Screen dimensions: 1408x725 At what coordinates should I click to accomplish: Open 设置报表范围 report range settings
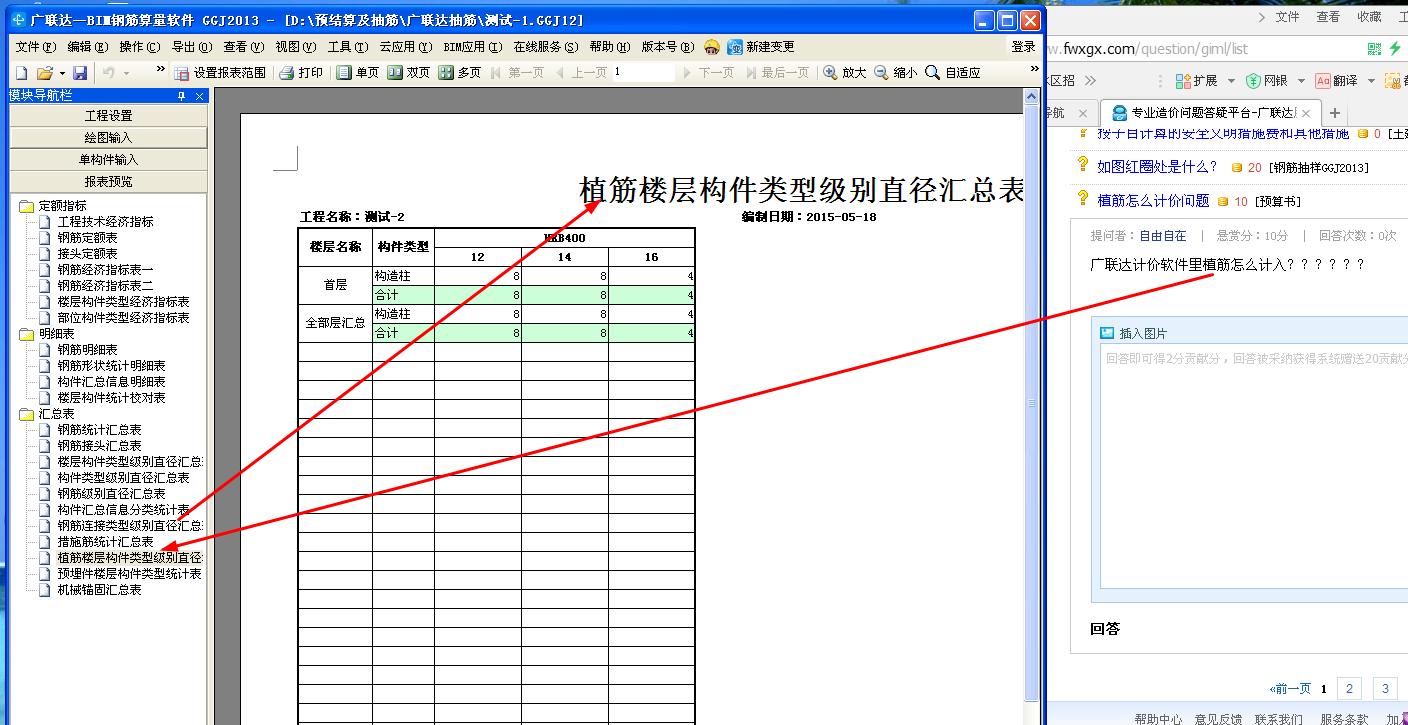click(x=220, y=73)
